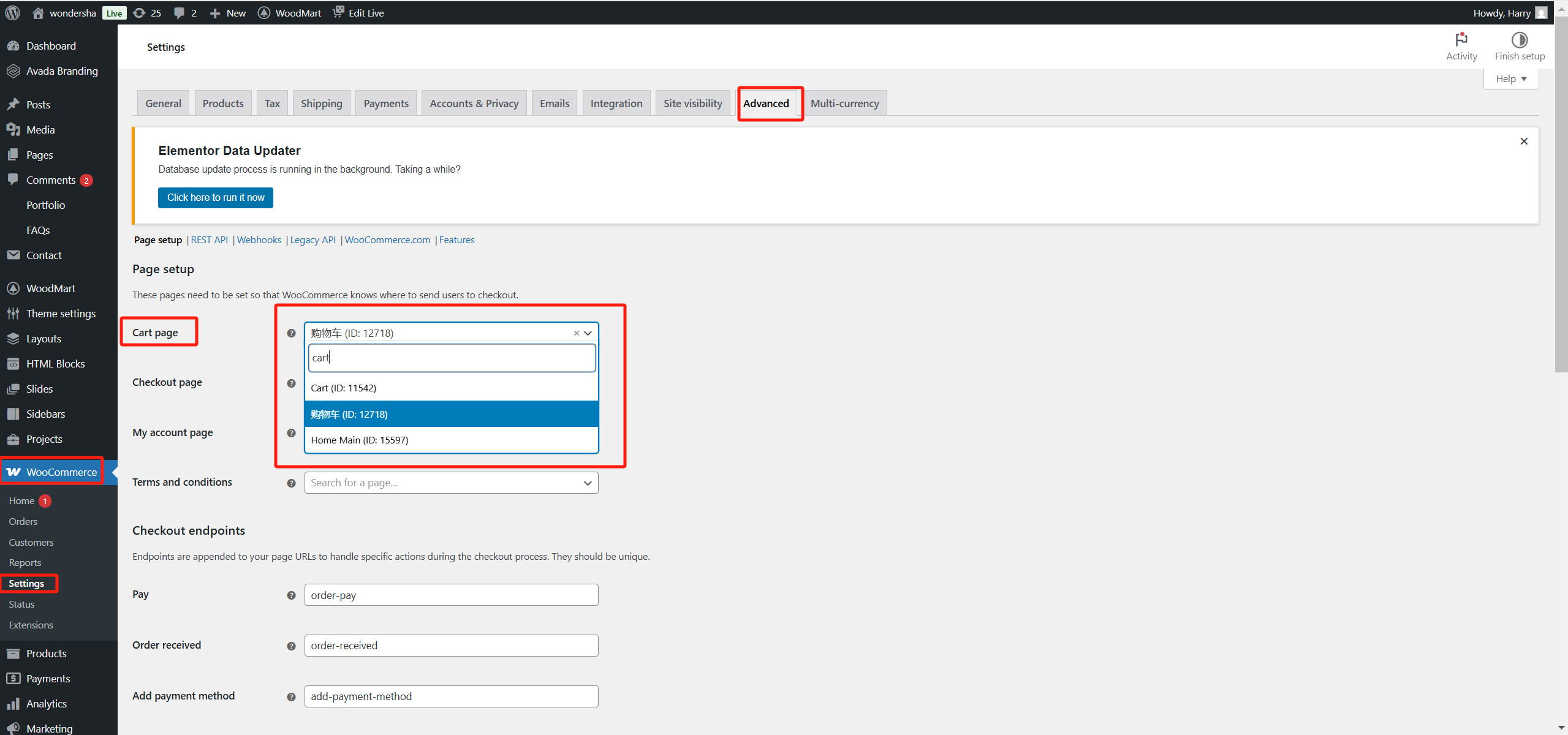Open the comments bubble in admin bar

pos(179,13)
